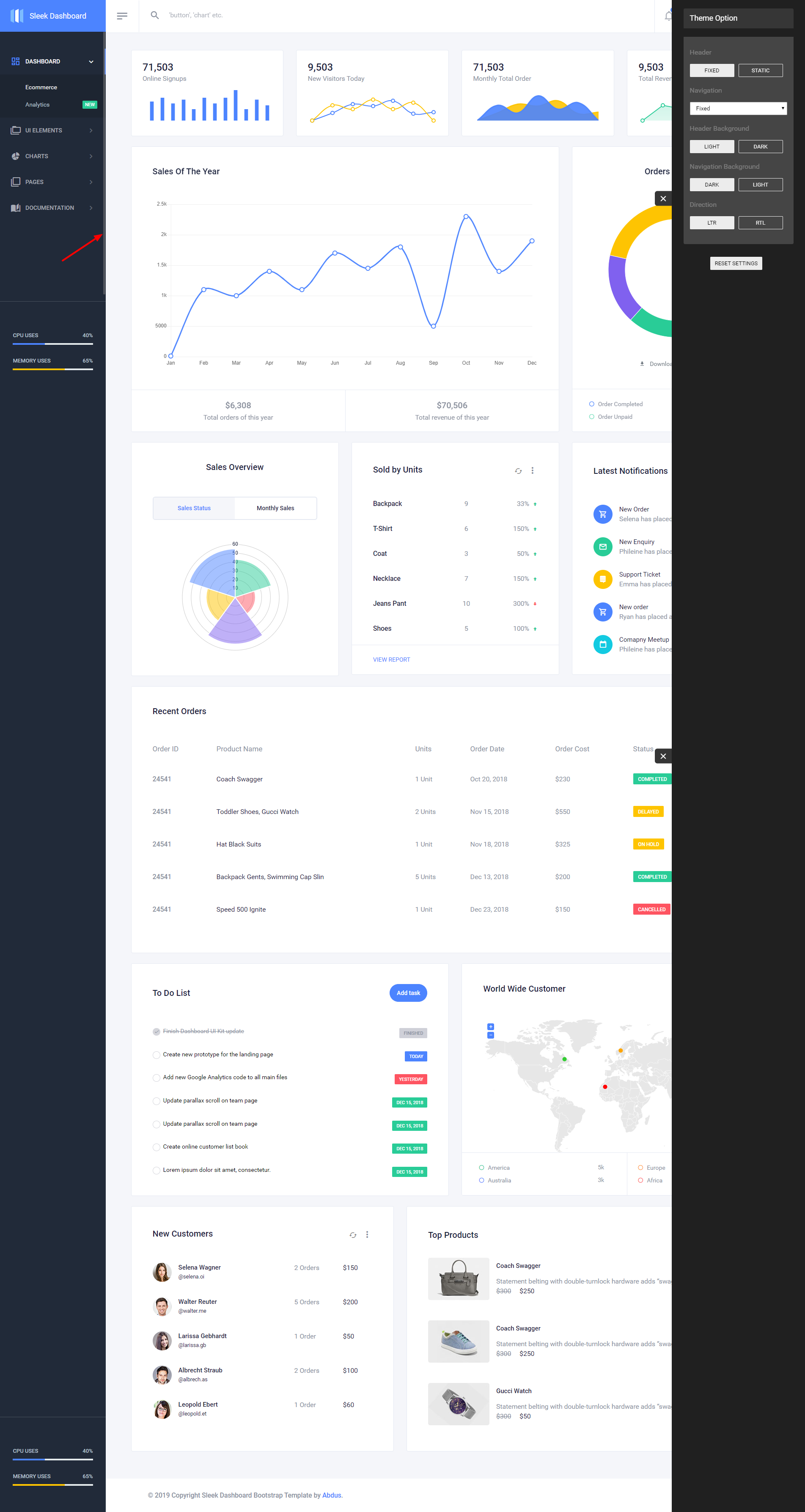
Task: Click the Add task button
Action: click(408, 992)
